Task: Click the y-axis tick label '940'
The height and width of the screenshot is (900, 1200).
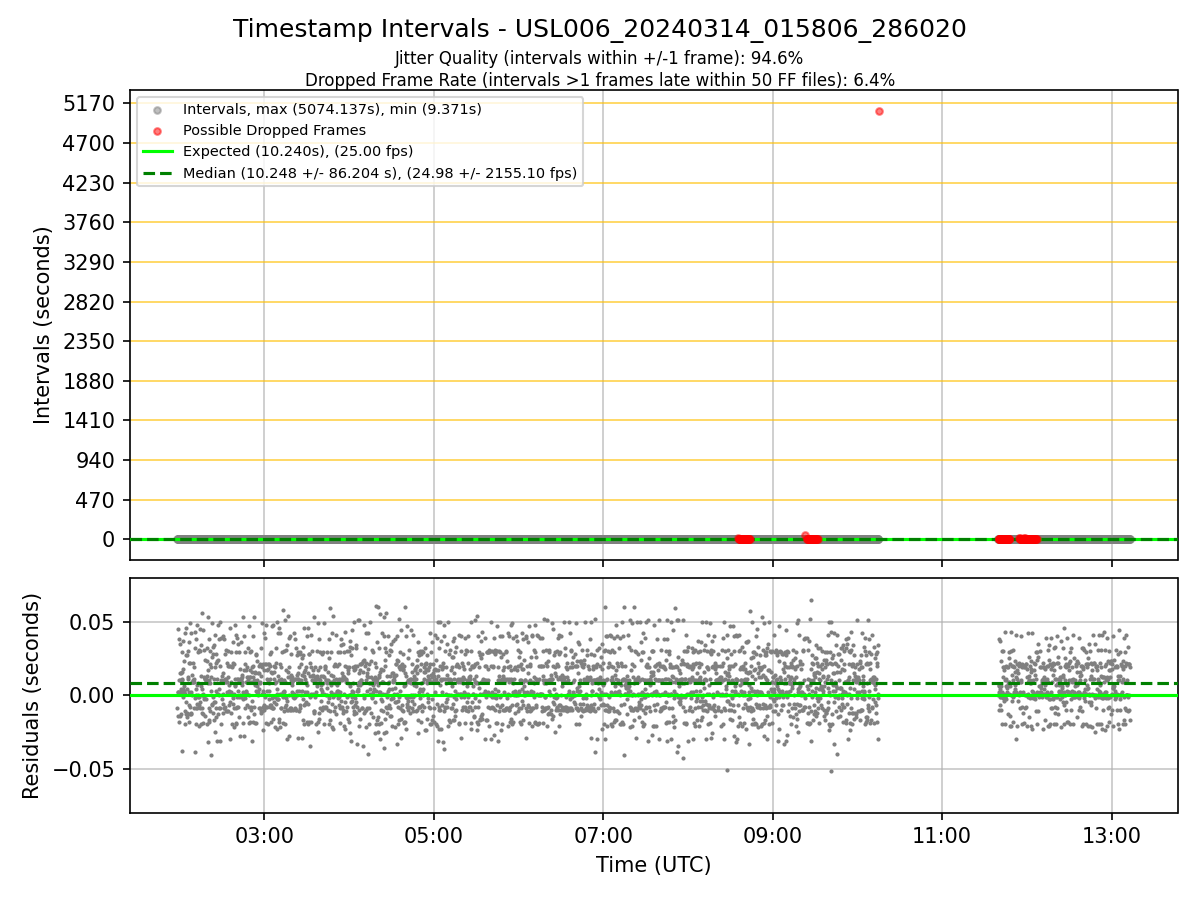Action: pyautogui.click(x=97, y=460)
